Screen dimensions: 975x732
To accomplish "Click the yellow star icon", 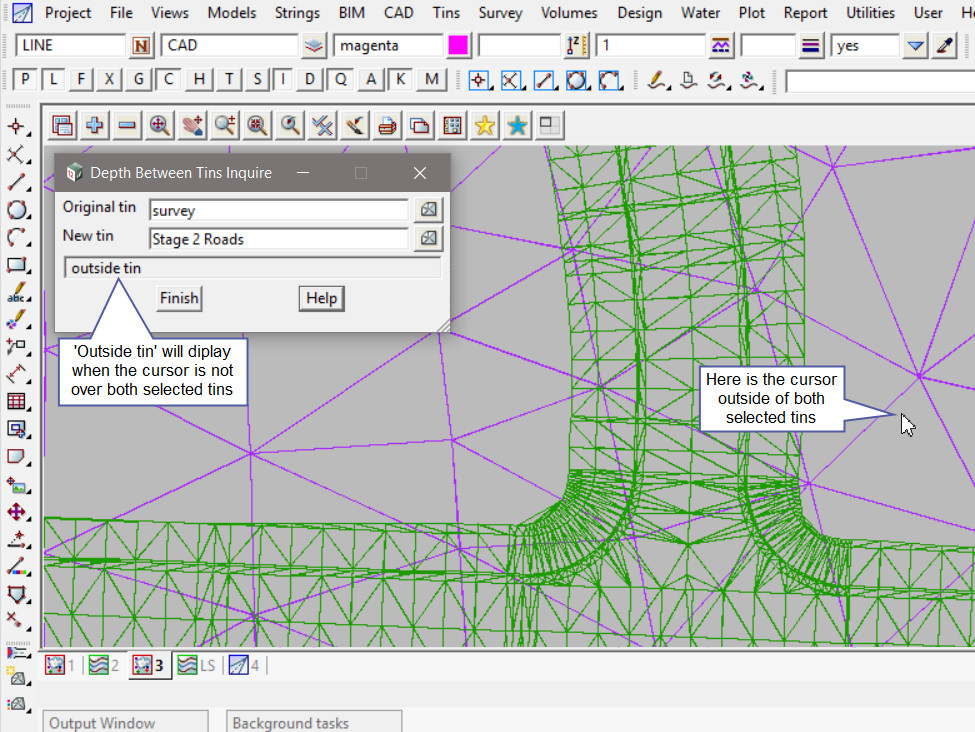I will tap(484, 125).
